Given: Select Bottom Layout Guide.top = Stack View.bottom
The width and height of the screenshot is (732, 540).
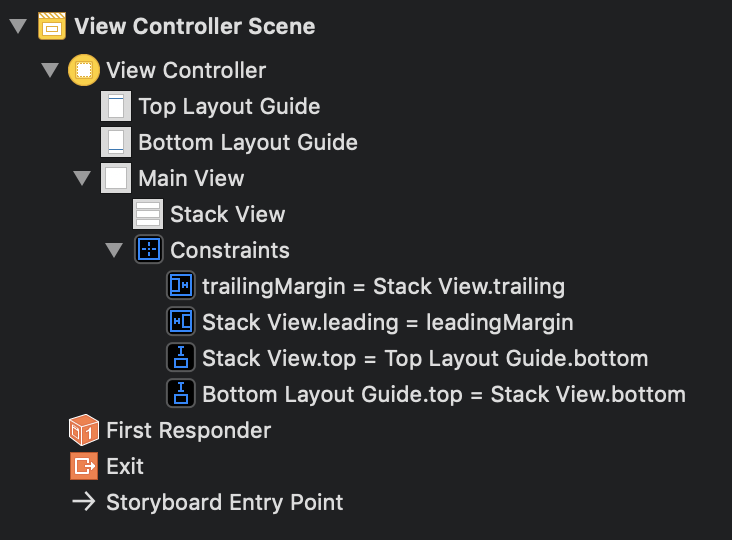Looking at the screenshot, I should click(426, 394).
